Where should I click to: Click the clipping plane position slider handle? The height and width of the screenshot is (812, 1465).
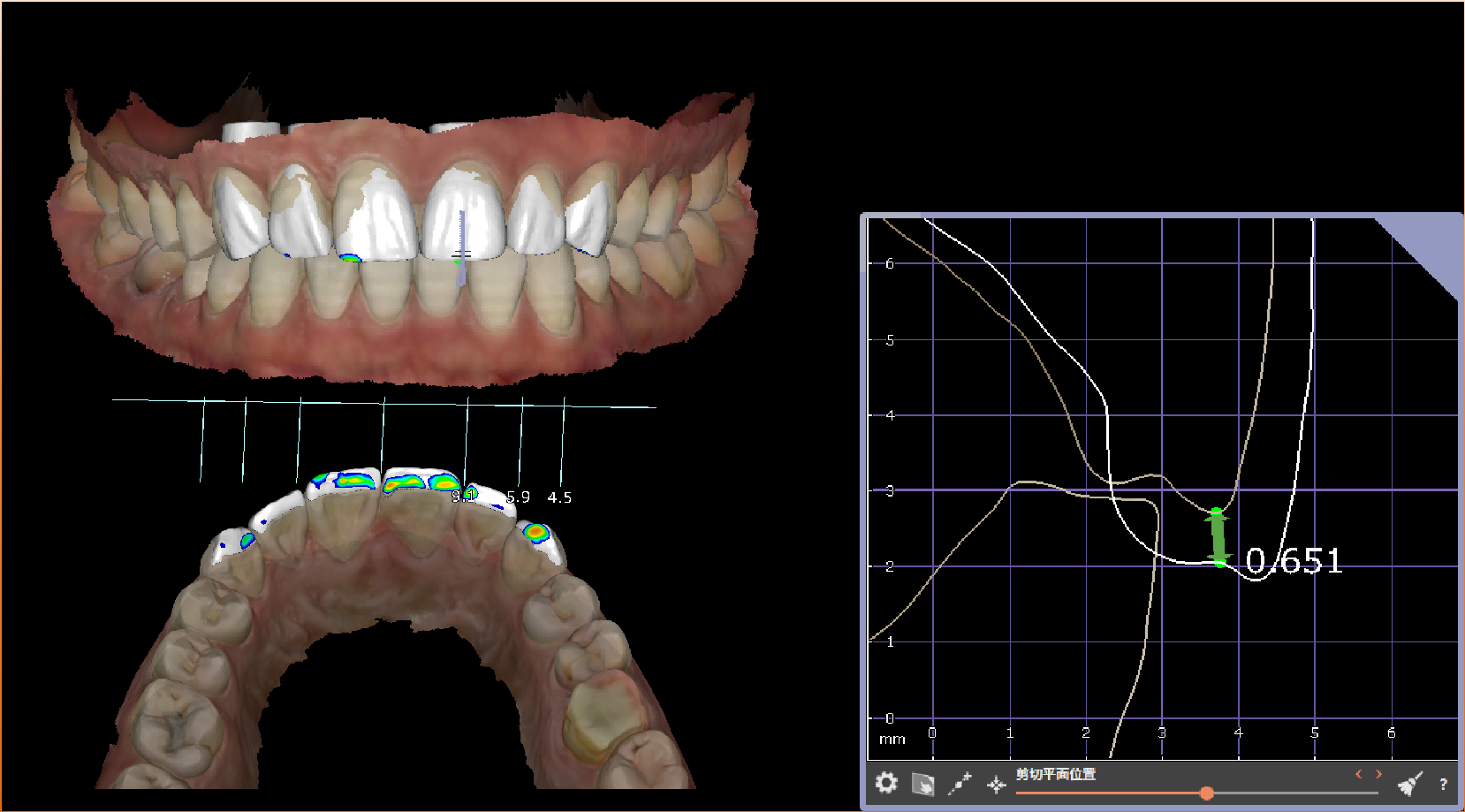(1206, 793)
